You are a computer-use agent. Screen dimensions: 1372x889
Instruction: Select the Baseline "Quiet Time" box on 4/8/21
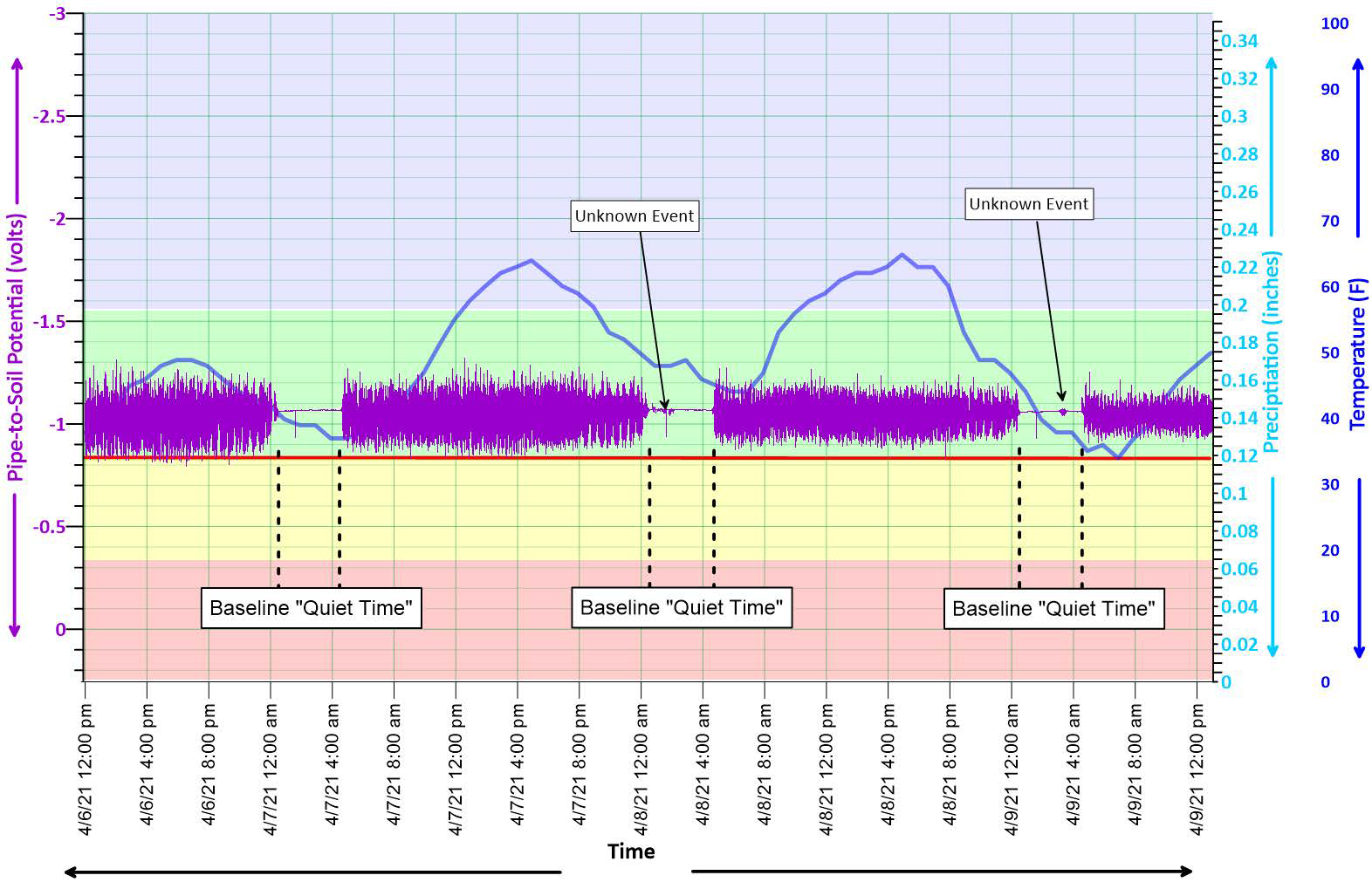[x=681, y=607]
